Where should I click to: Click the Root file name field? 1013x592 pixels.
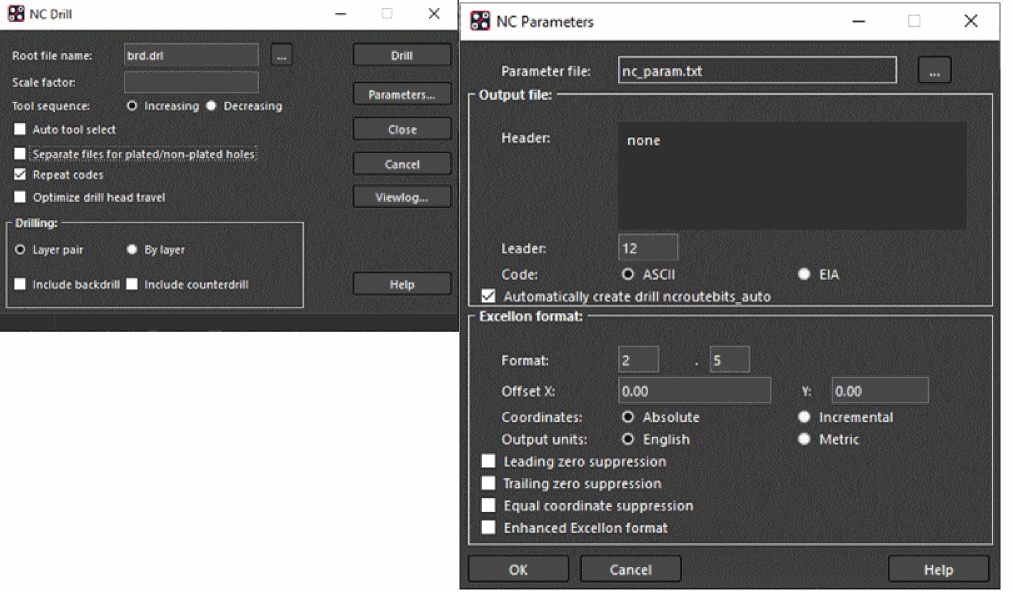coord(191,56)
